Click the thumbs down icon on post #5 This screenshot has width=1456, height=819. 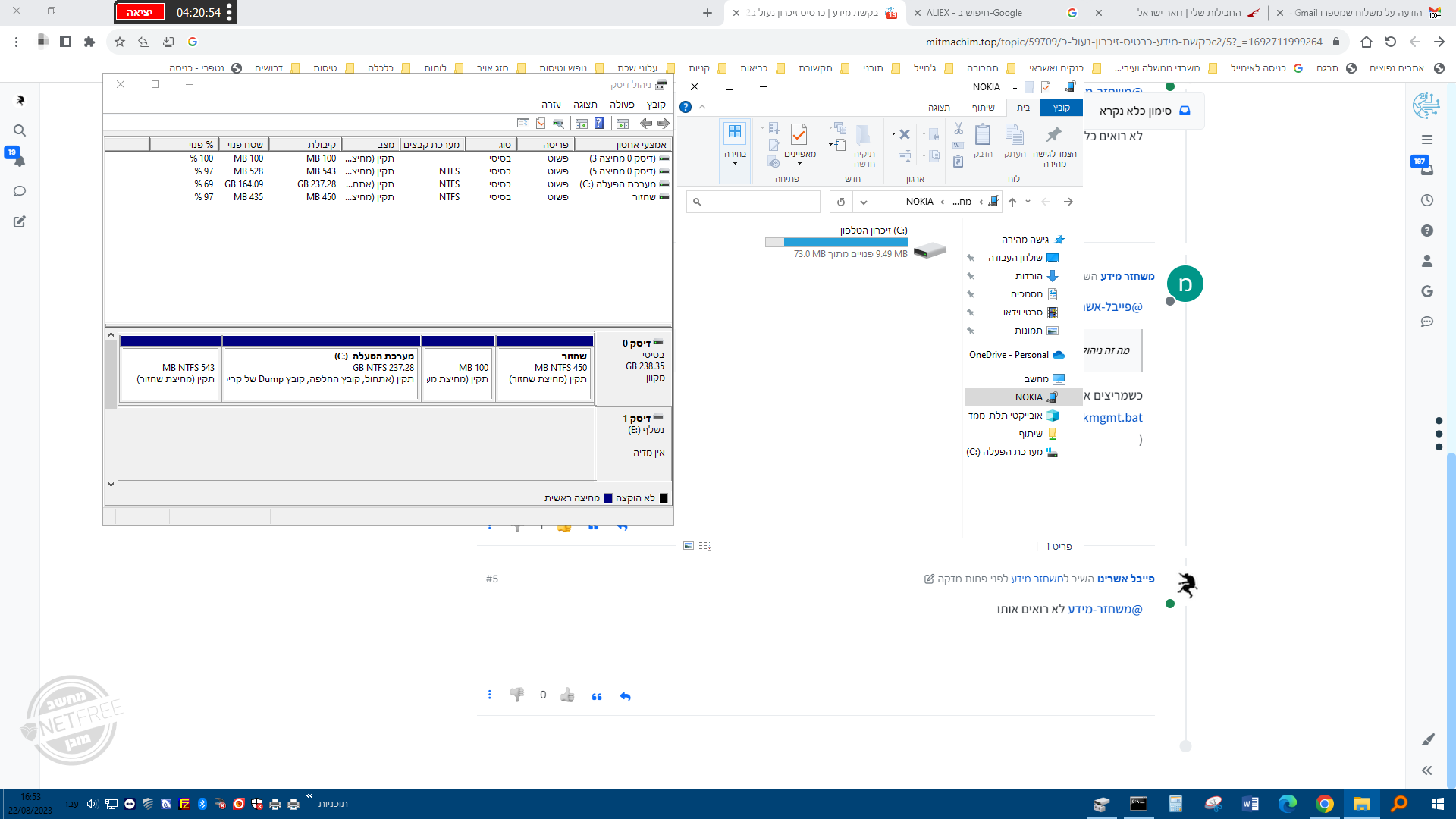coord(517,695)
